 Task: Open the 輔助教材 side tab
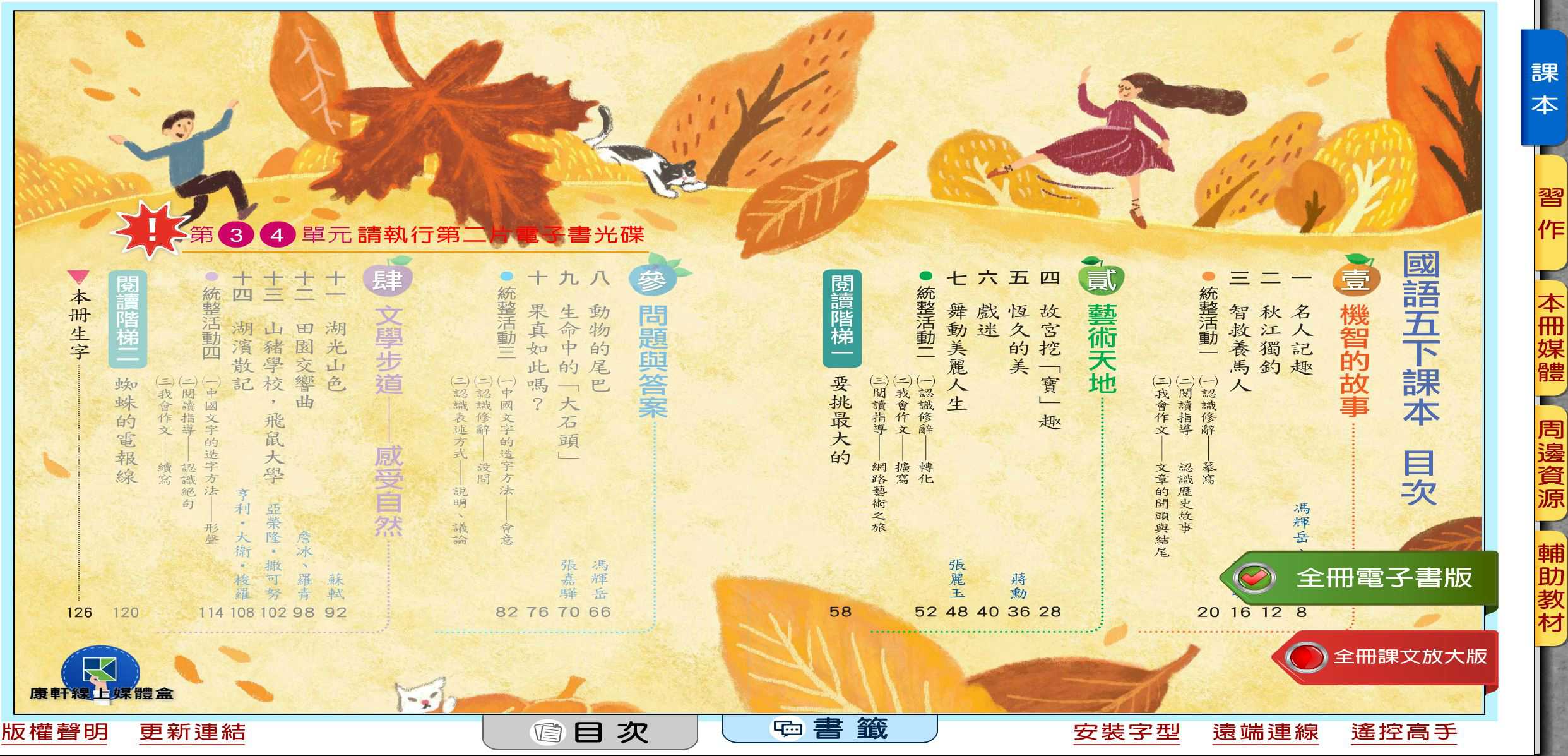1550,589
